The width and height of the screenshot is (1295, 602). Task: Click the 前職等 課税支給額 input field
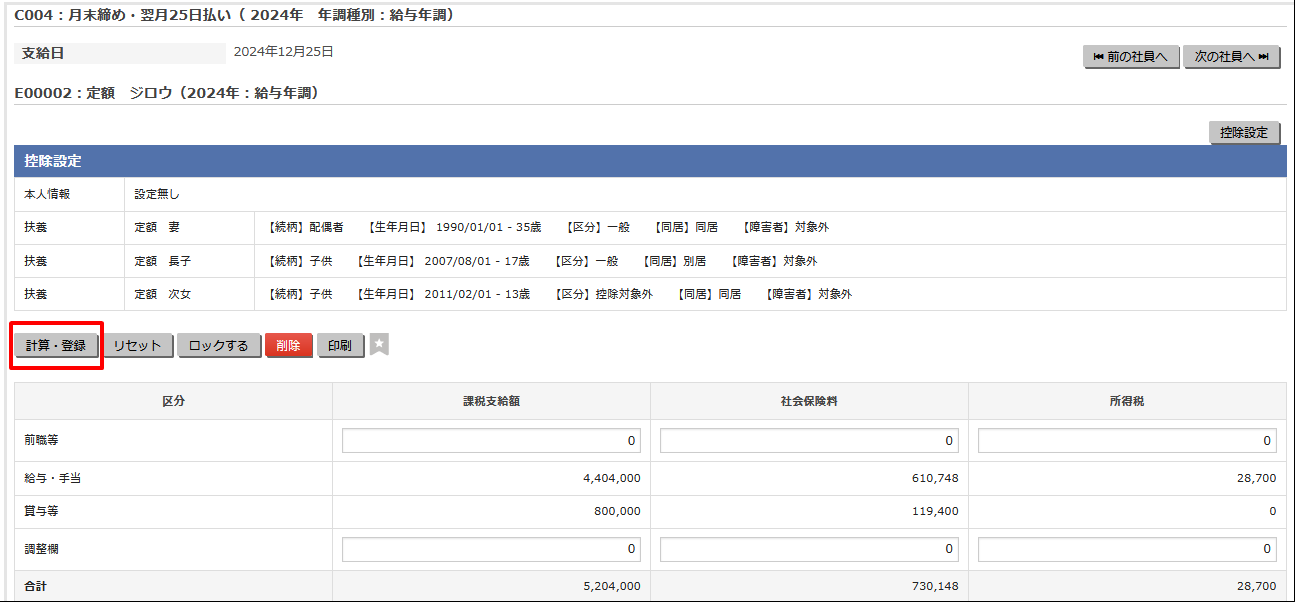tap(490, 439)
